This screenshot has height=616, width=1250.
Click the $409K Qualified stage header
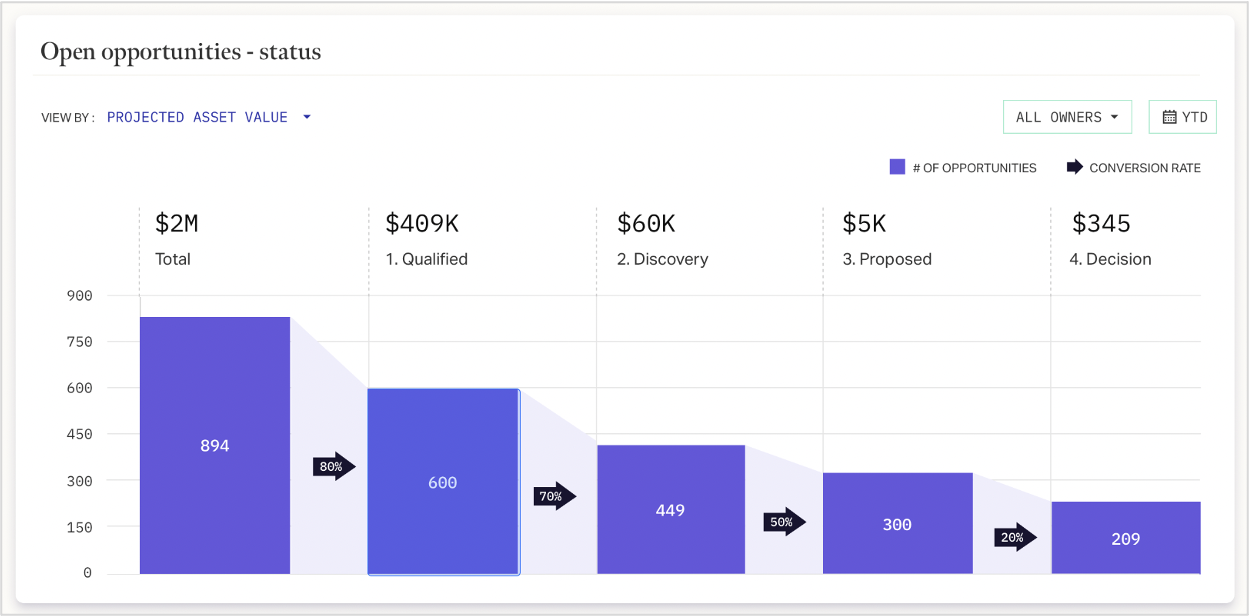pos(427,240)
